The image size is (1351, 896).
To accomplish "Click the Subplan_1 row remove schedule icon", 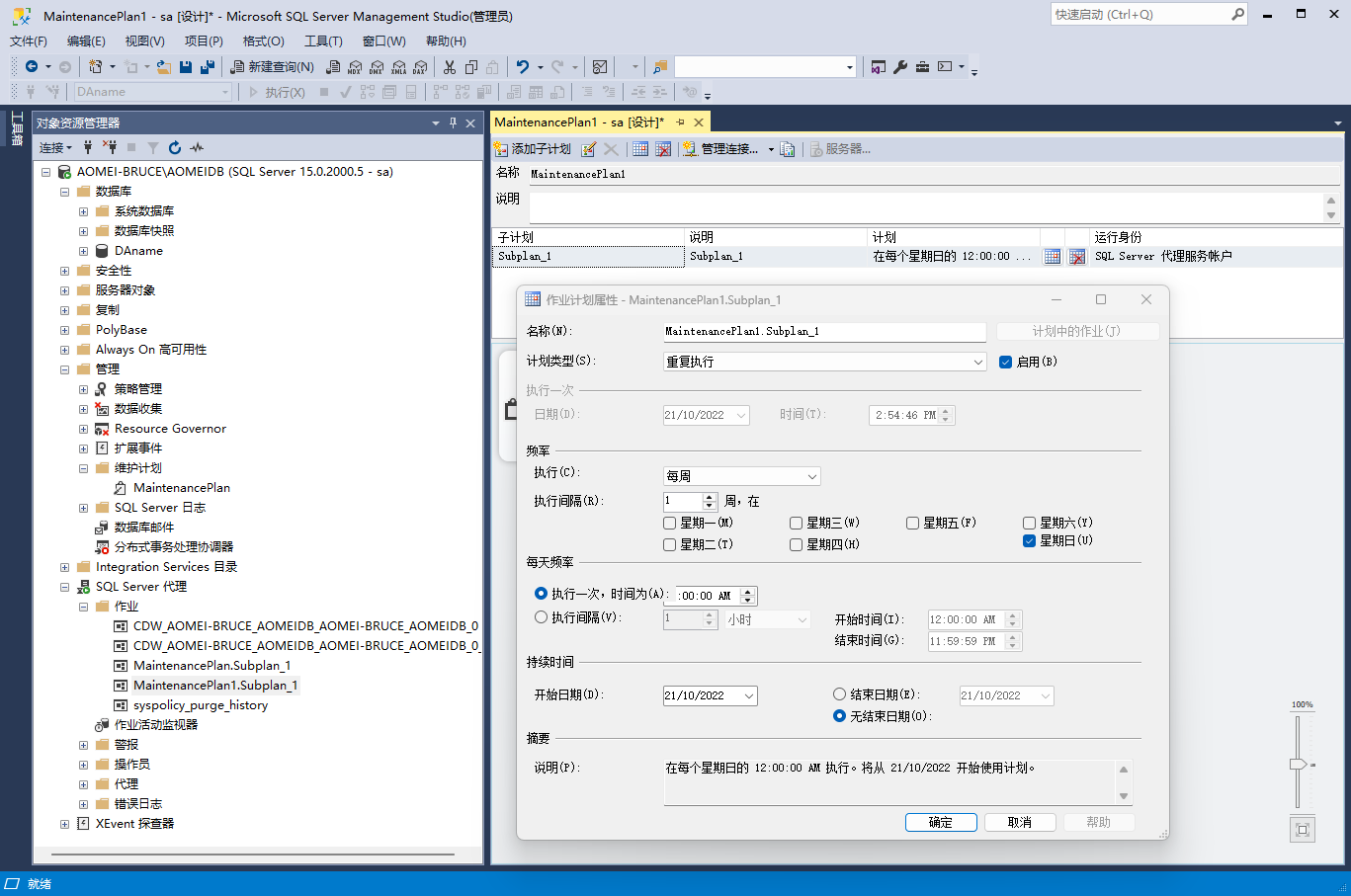I will [1077, 256].
